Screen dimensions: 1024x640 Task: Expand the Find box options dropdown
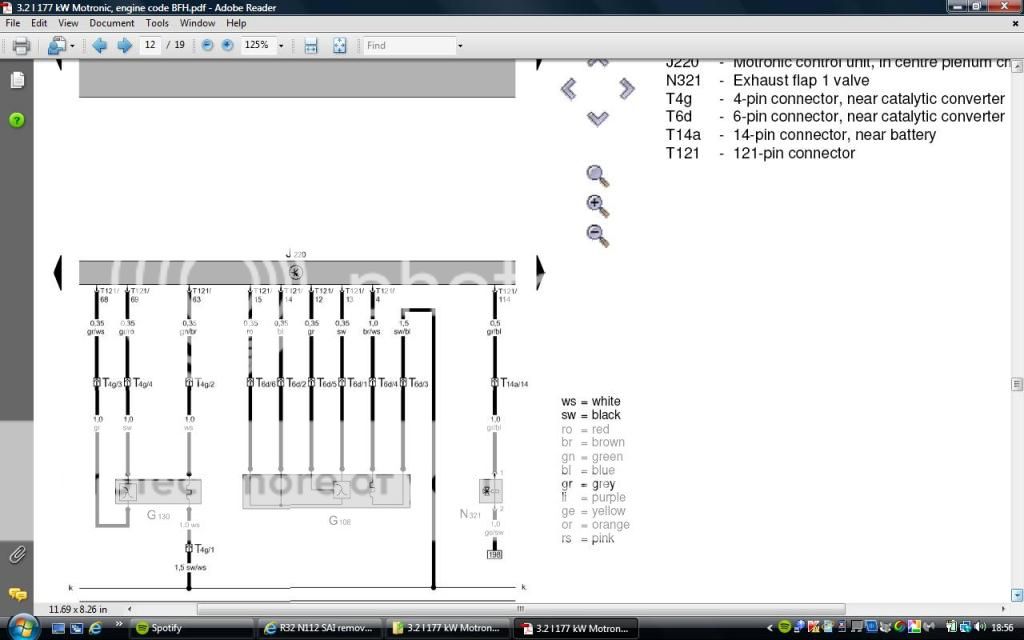coord(460,46)
